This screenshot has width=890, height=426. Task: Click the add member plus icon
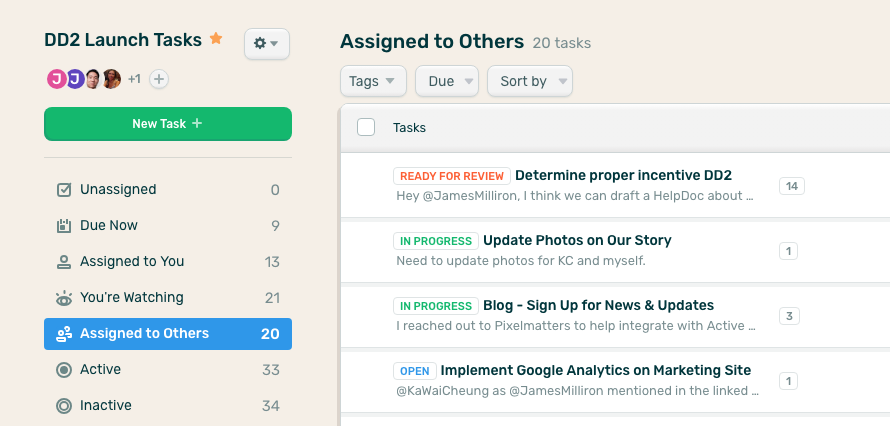point(159,79)
